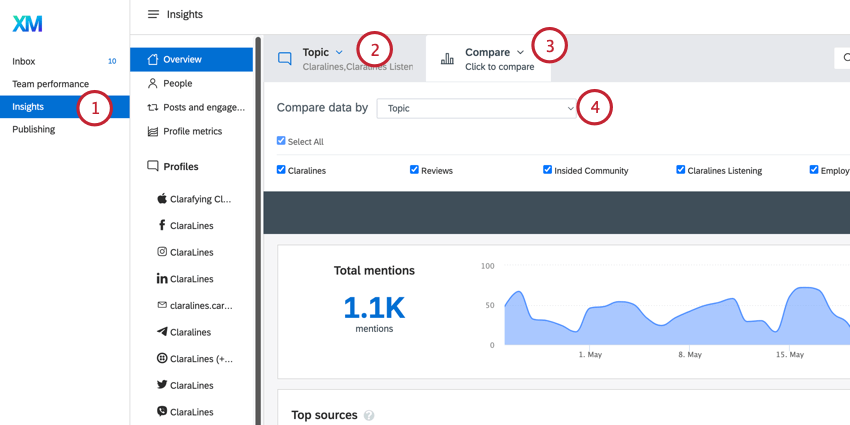Click the Insights page title
This screenshot has width=850, height=425.
click(x=185, y=14)
